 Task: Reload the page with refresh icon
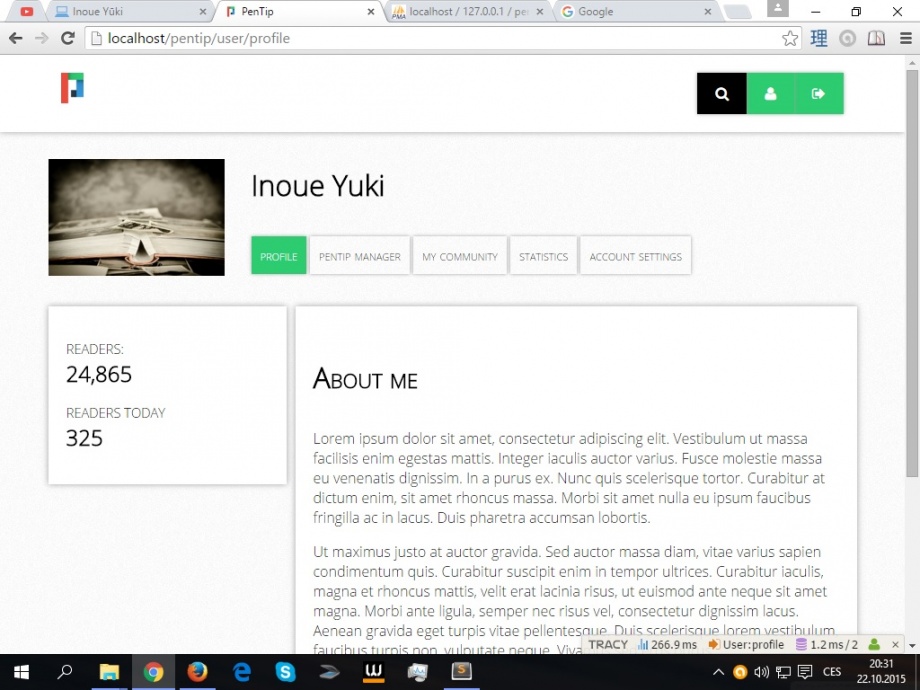[x=67, y=38]
